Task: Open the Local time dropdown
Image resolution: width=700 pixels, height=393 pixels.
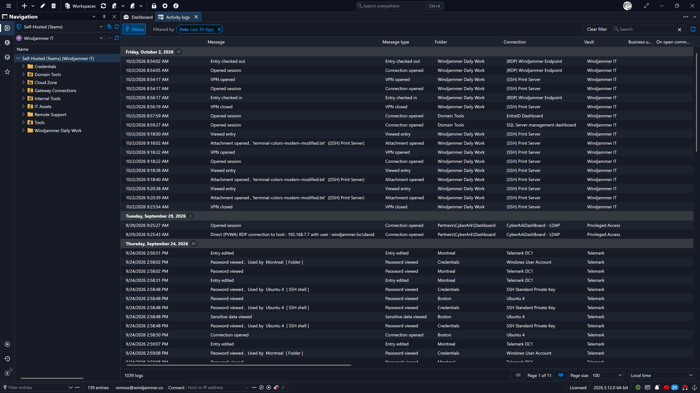Action: click(661, 376)
